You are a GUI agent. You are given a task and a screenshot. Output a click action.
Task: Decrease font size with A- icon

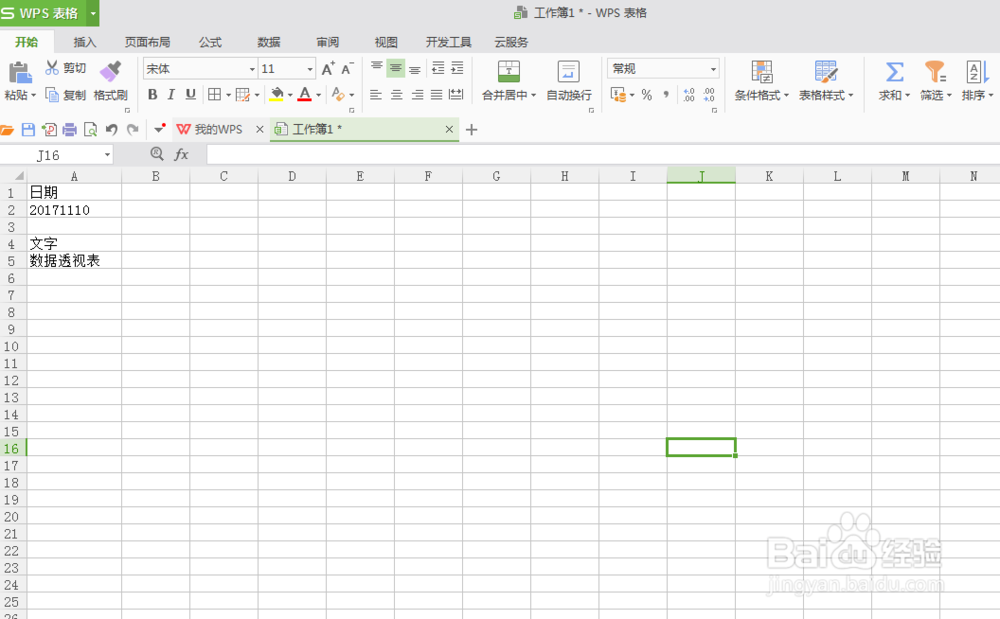click(x=348, y=68)
